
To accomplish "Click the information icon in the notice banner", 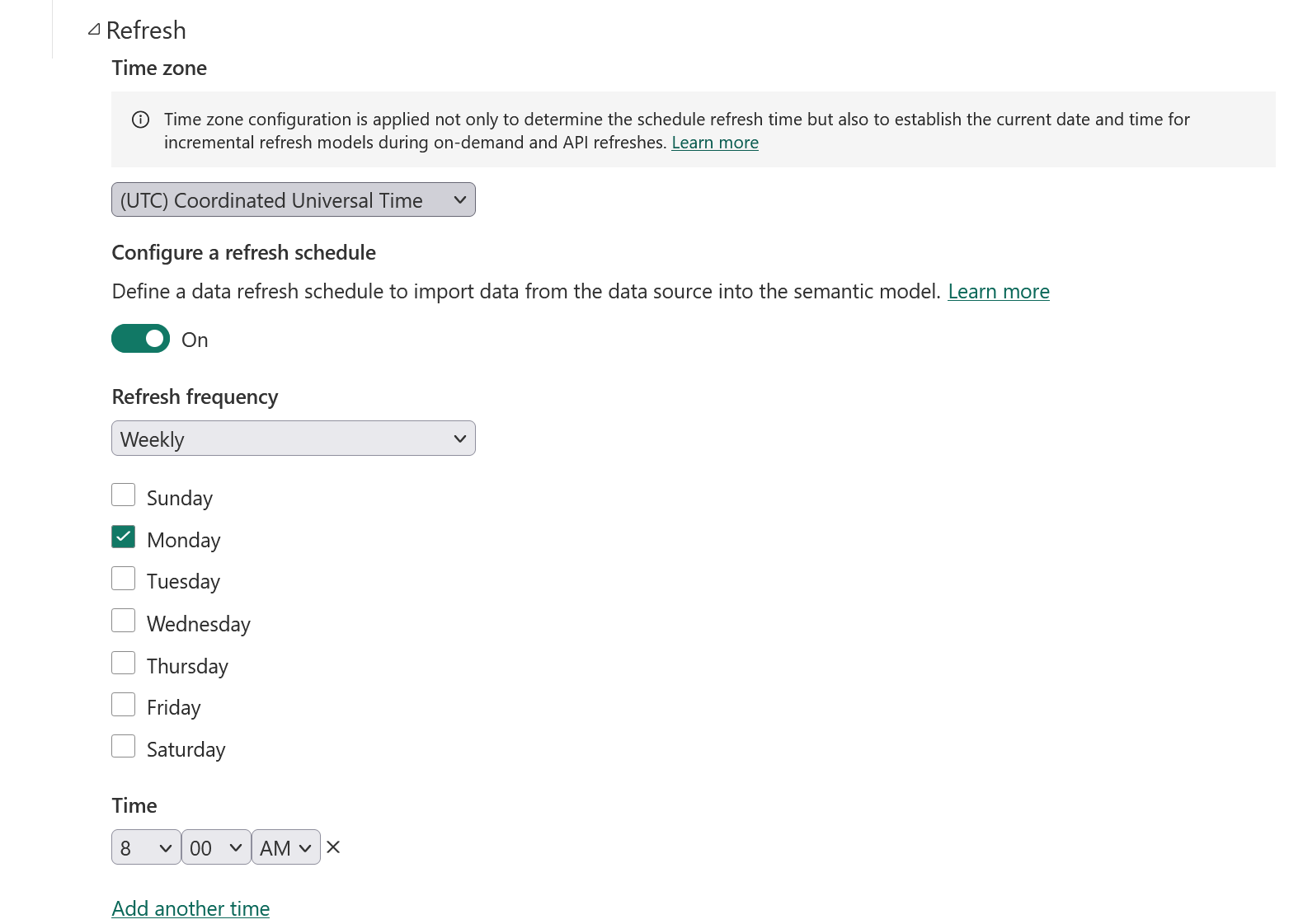I will click(140, 120).
